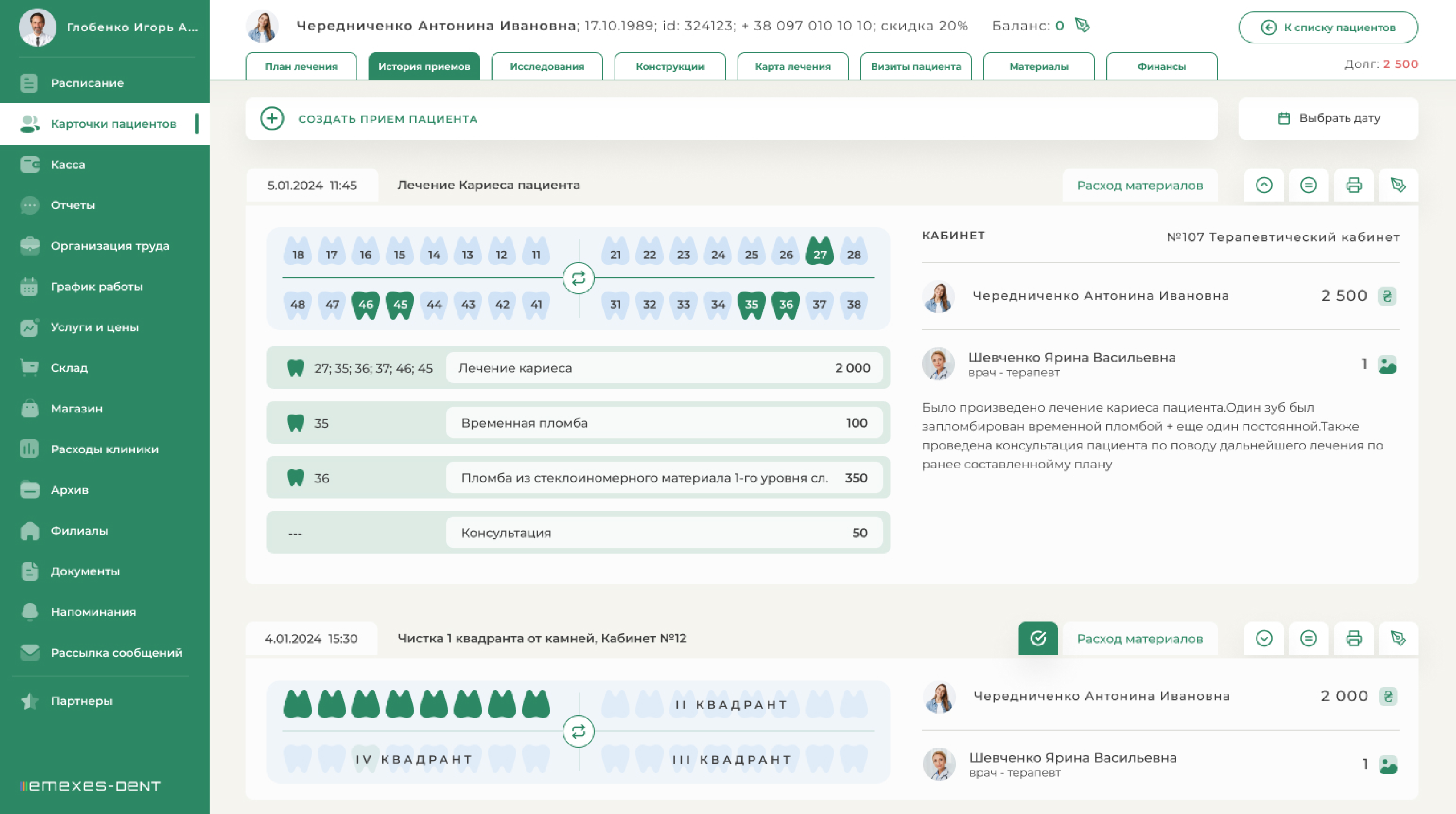This screenshot has height=814, width=1456.
Task: Select the III КВАДРАНТ teeth region
Action: pyautogui.click(x=731, y=759)
